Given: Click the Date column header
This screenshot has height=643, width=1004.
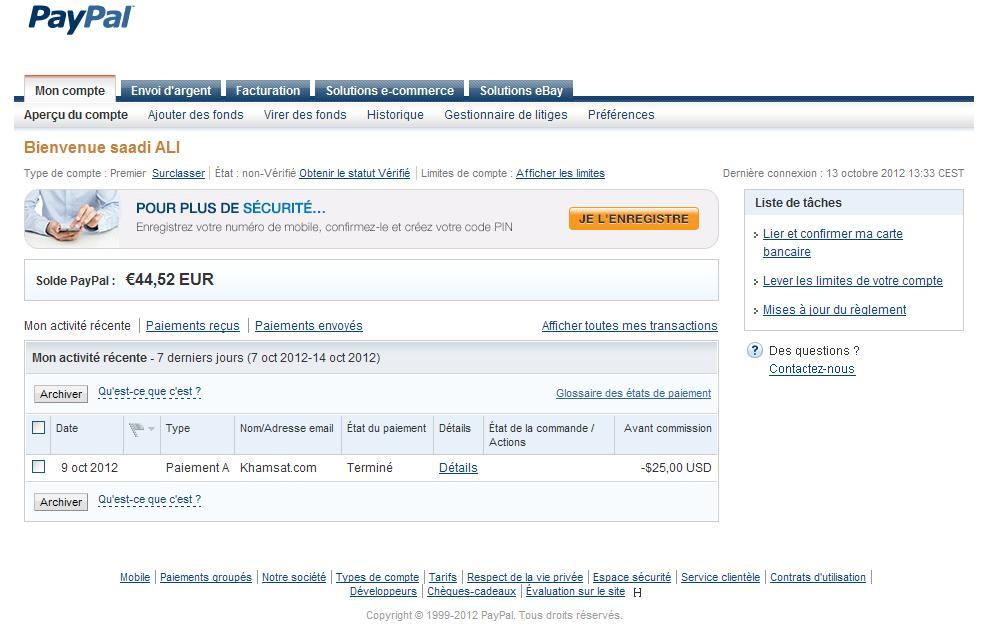Looking at the screenshot, I should (67, 428).
